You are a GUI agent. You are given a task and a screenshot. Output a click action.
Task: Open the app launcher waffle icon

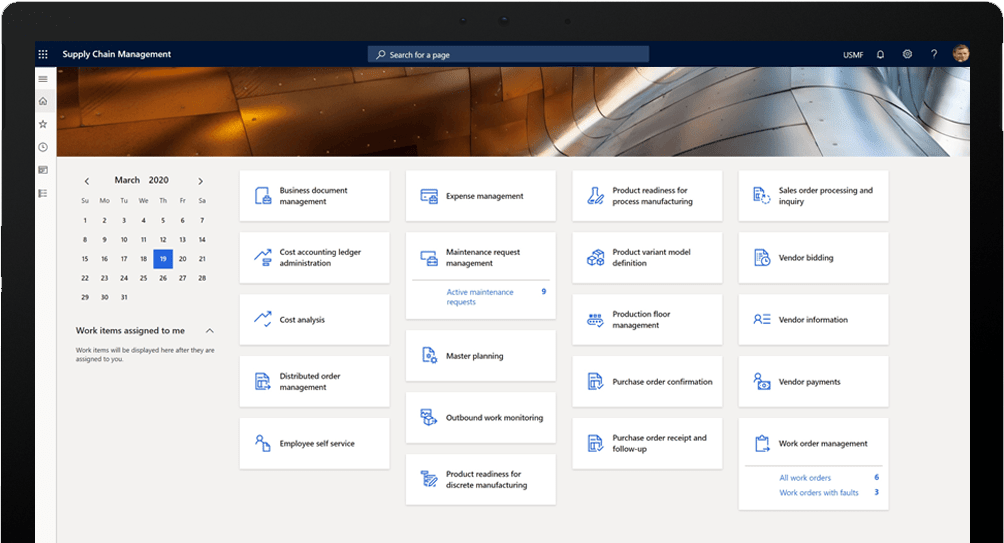click(43, 54)
